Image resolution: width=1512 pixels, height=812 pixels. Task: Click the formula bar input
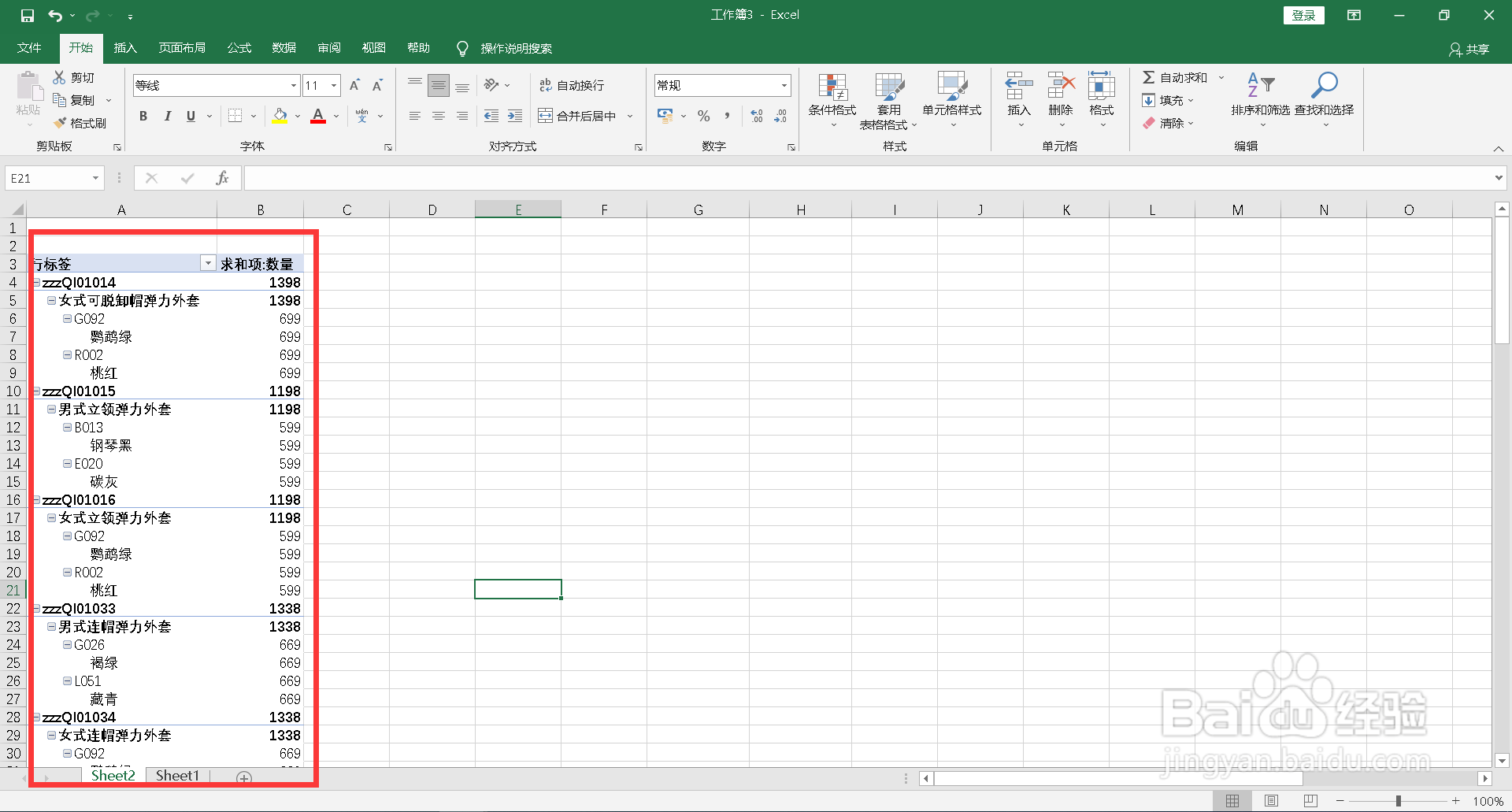click(869, 178)
